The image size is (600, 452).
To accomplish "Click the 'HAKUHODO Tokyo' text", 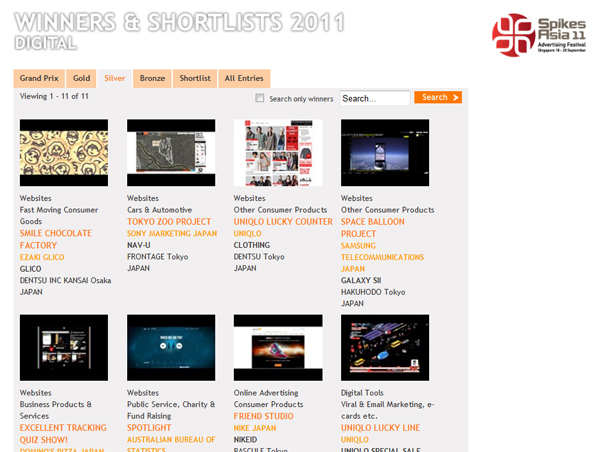I will pyautogui.click(x=373, y=292).
